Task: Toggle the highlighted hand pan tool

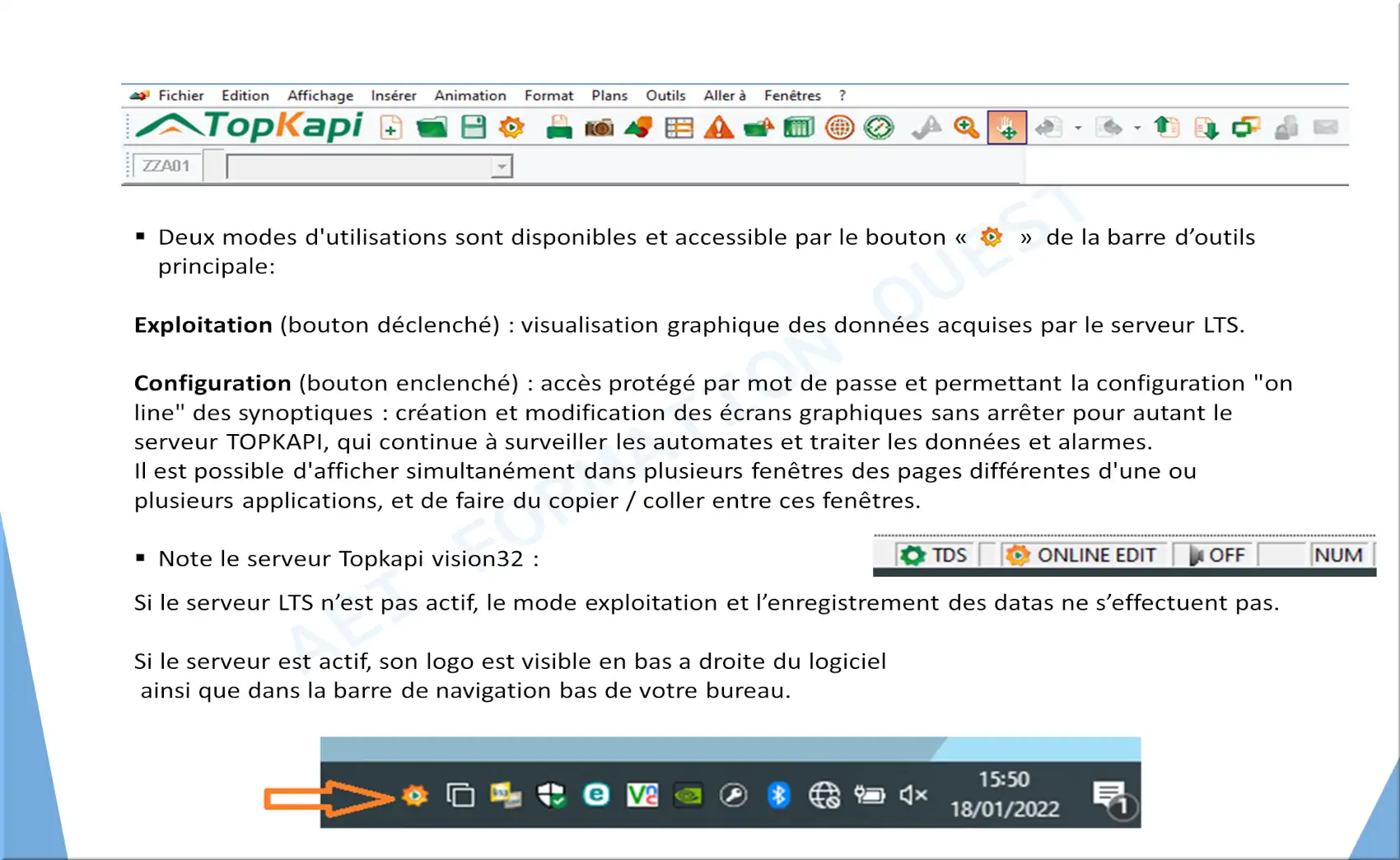Action: point(1006,128)
